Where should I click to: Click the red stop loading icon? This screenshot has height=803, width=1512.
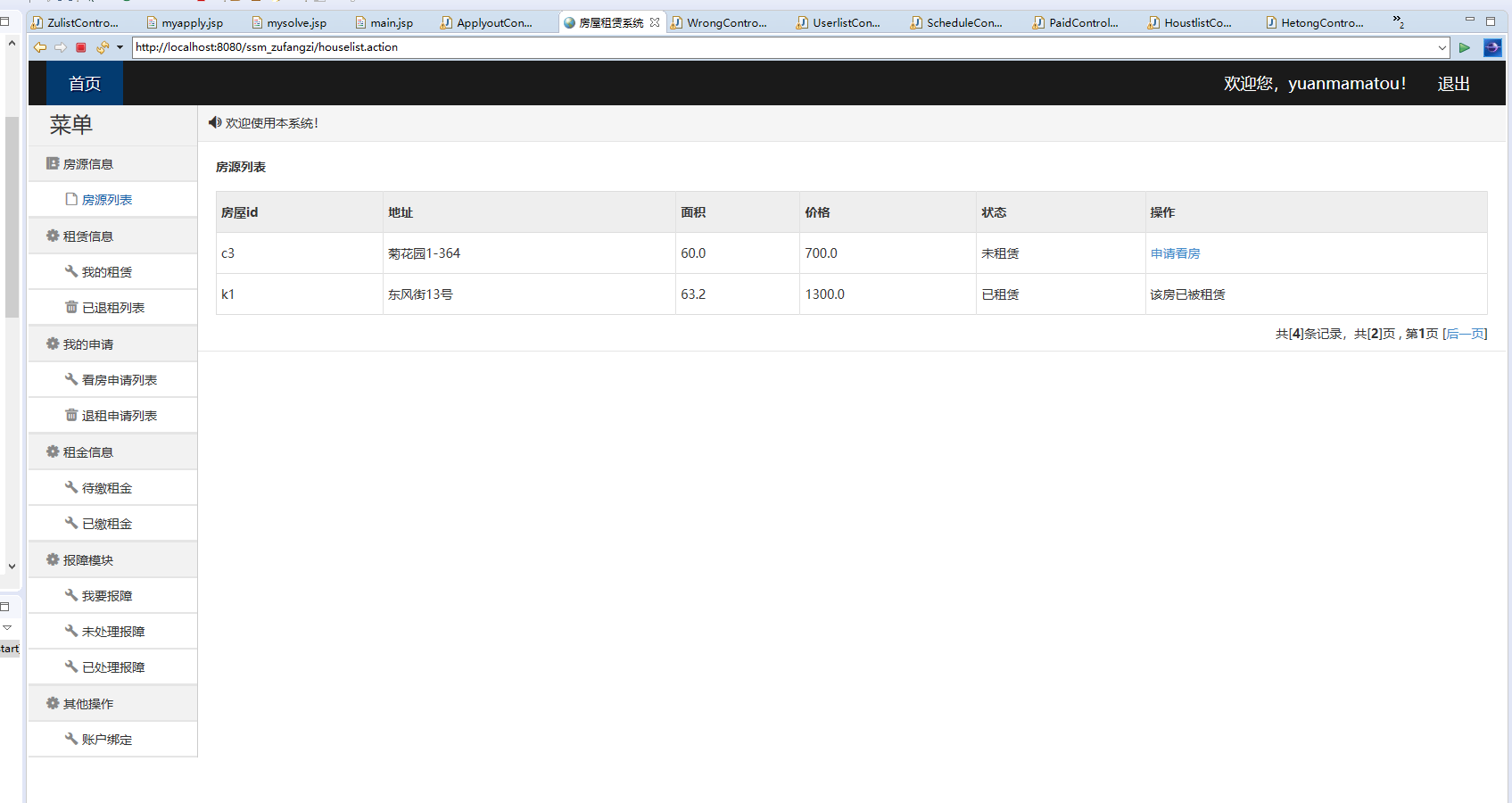81,47
